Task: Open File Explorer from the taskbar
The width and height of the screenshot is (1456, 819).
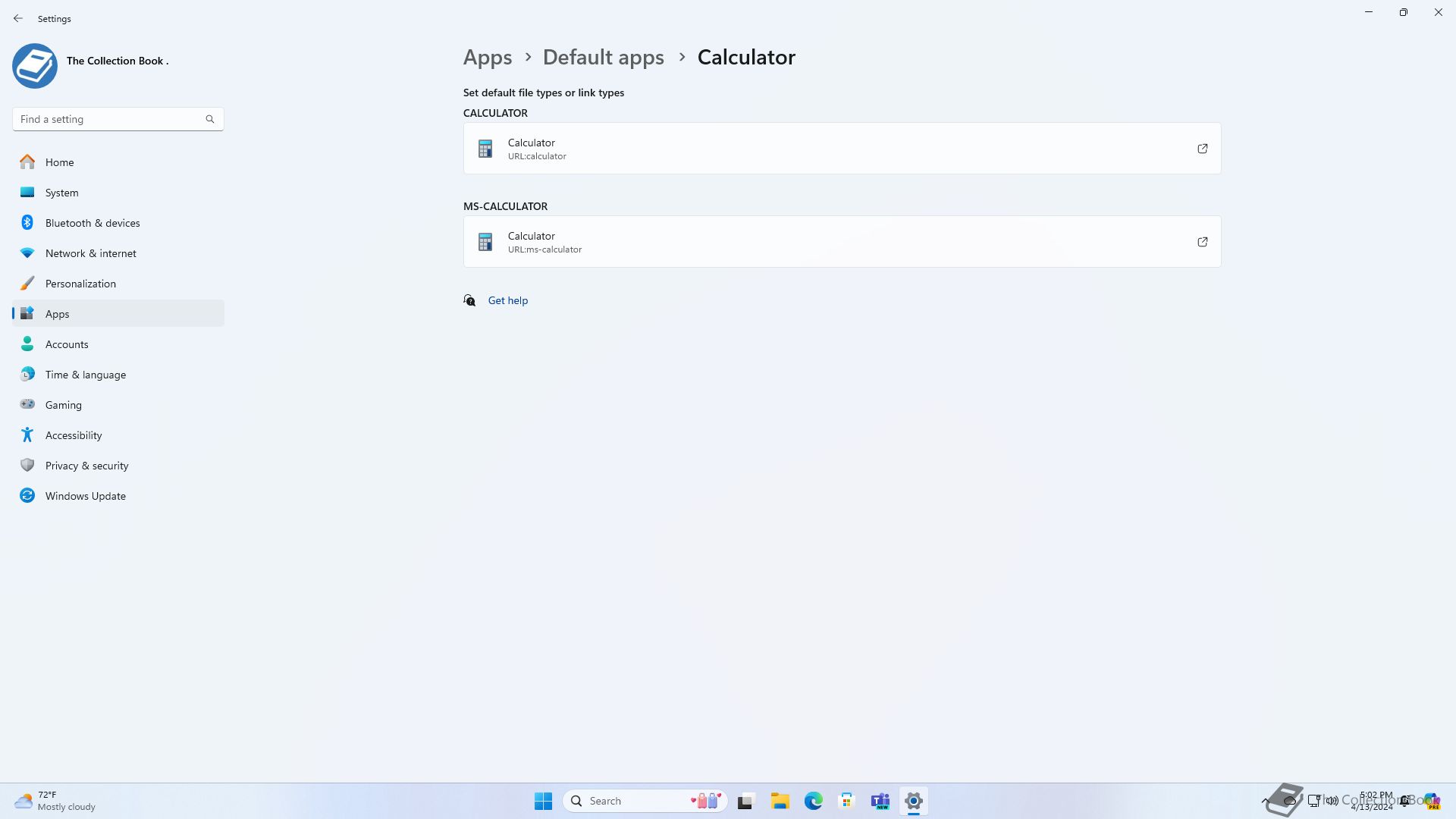Action: [780, 801]
